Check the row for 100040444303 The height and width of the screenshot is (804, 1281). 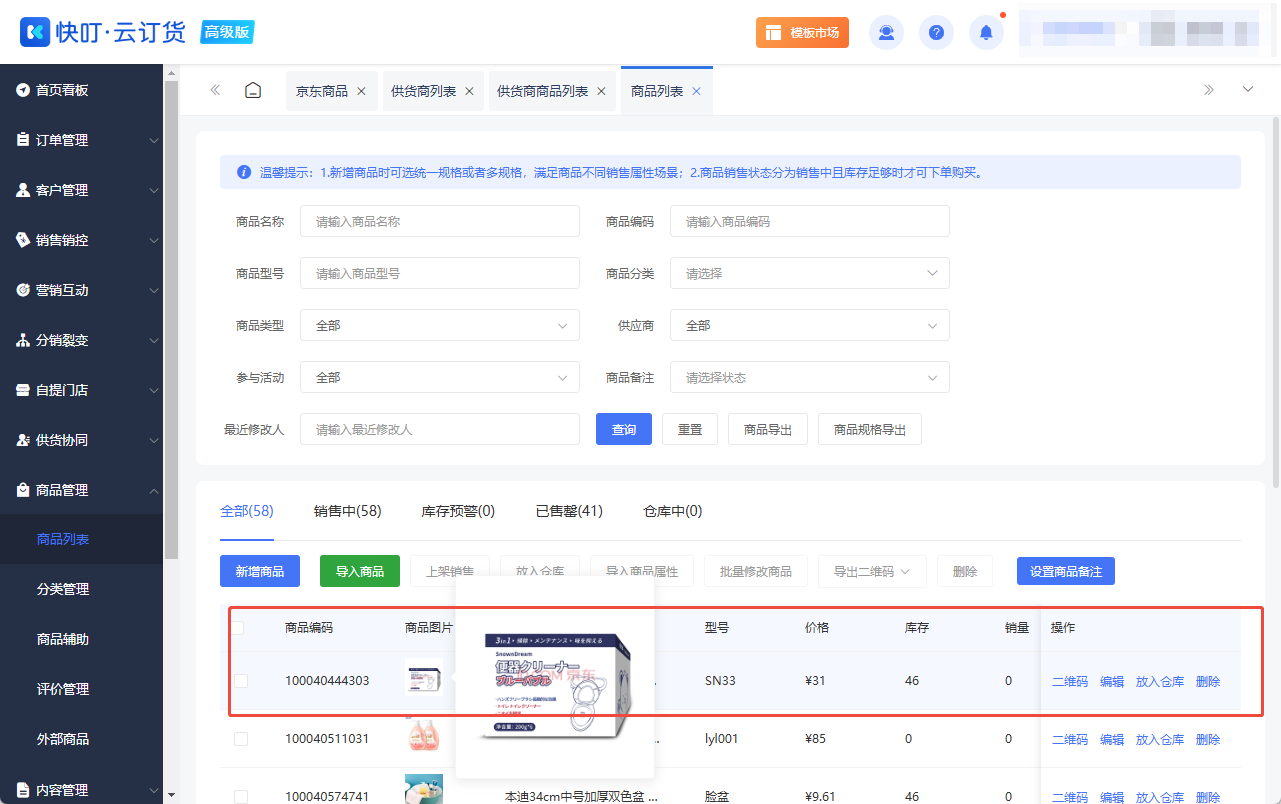click(241, 681)
